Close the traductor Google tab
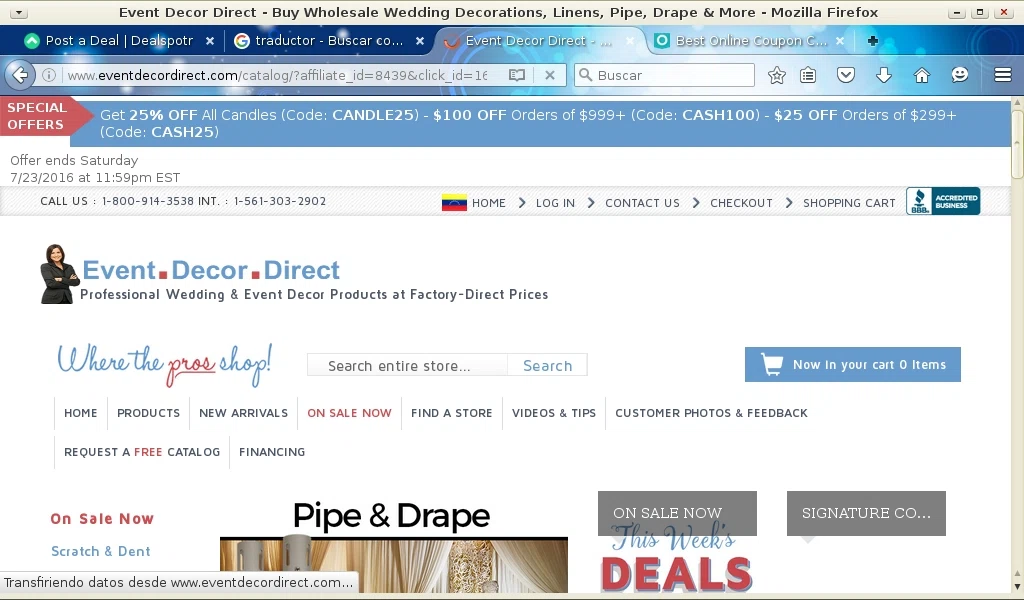 click(x=420, y=40)
